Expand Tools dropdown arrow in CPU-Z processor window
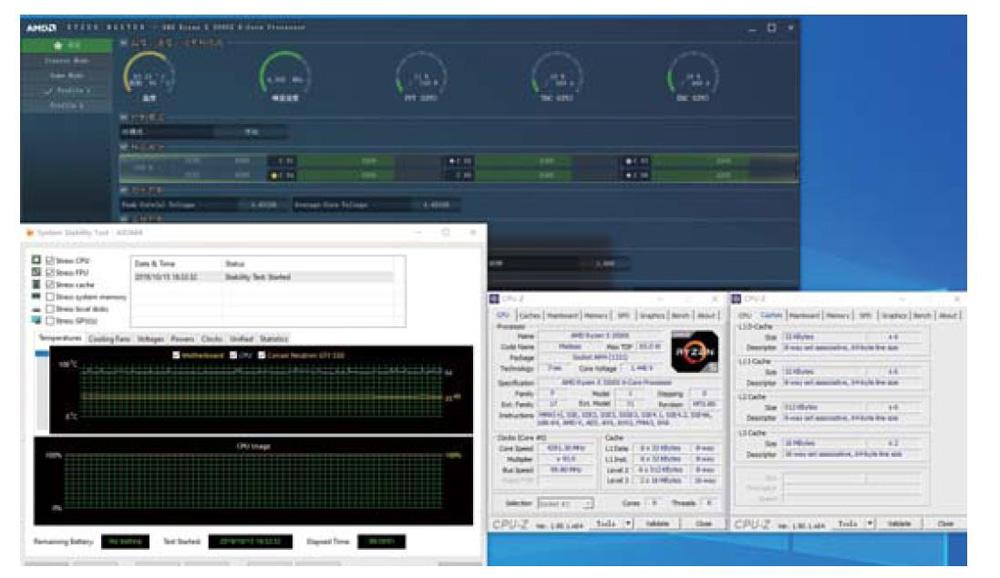 tap(628, 524)
